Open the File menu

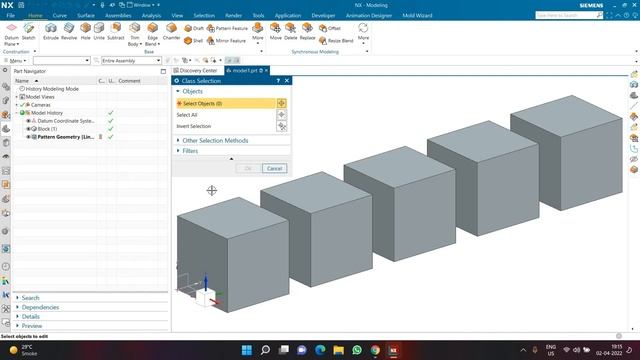11,16
